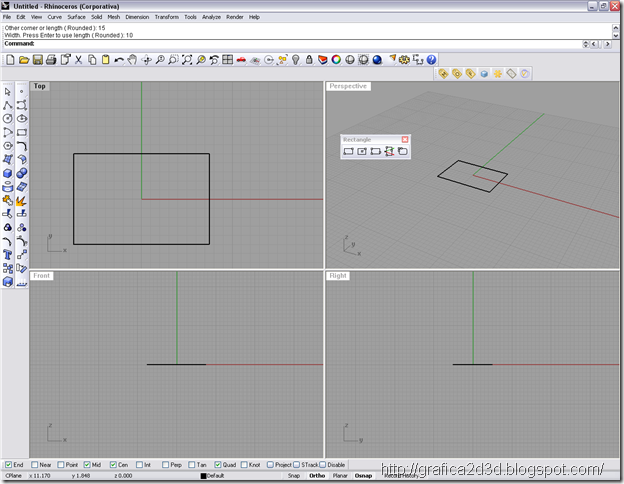624x484 pixels.
Task: Open the Transform menu
Action: coord(167,17)
